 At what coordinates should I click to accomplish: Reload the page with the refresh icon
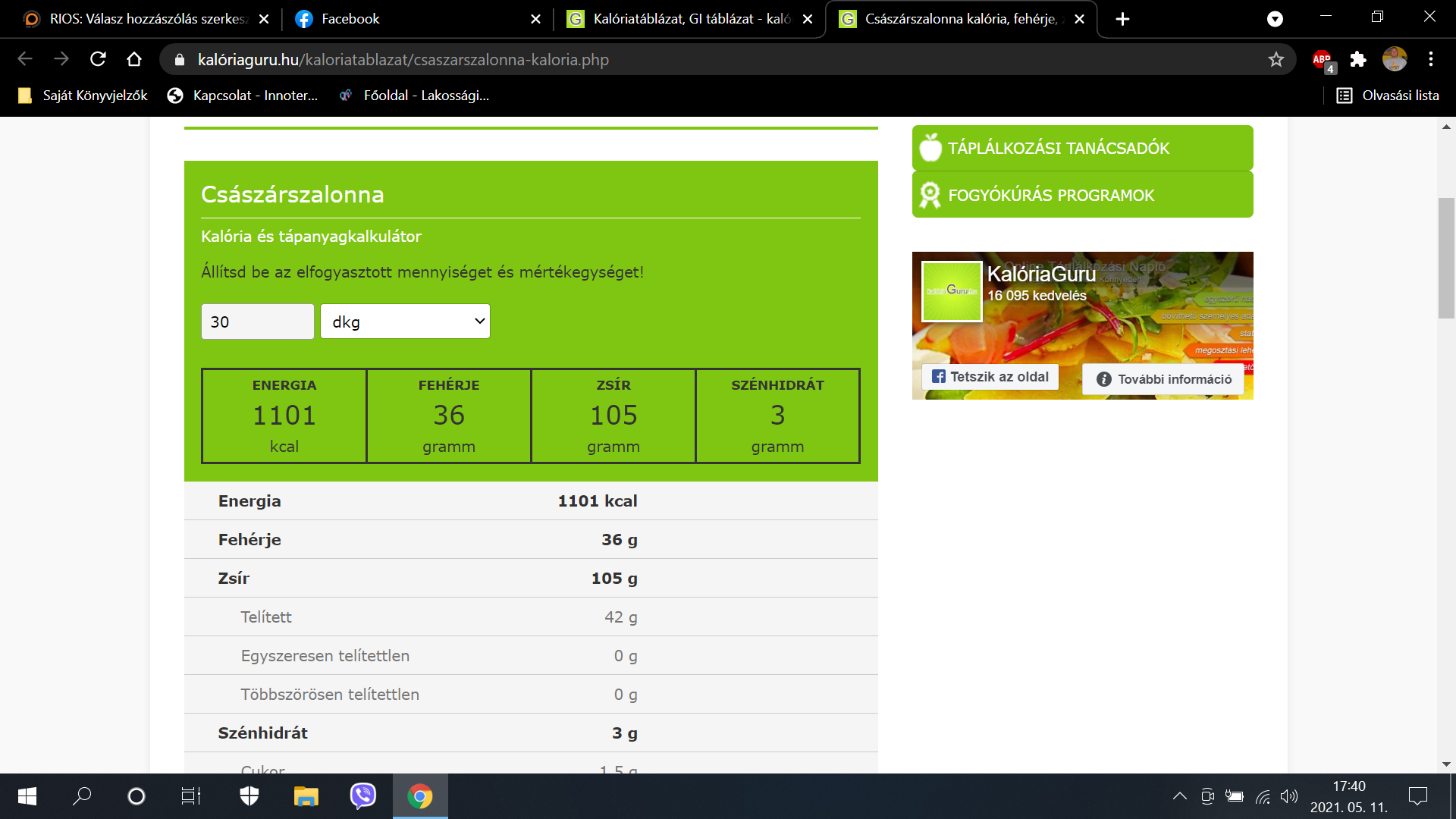point(98,59)
